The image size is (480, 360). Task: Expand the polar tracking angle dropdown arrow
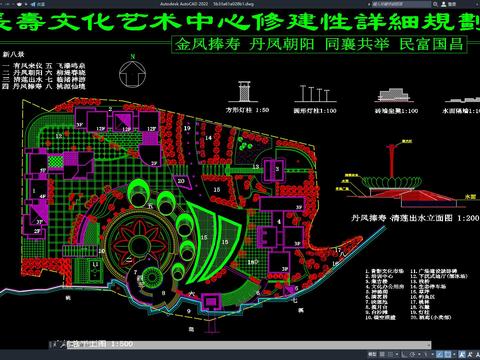(x=419, y=354)
